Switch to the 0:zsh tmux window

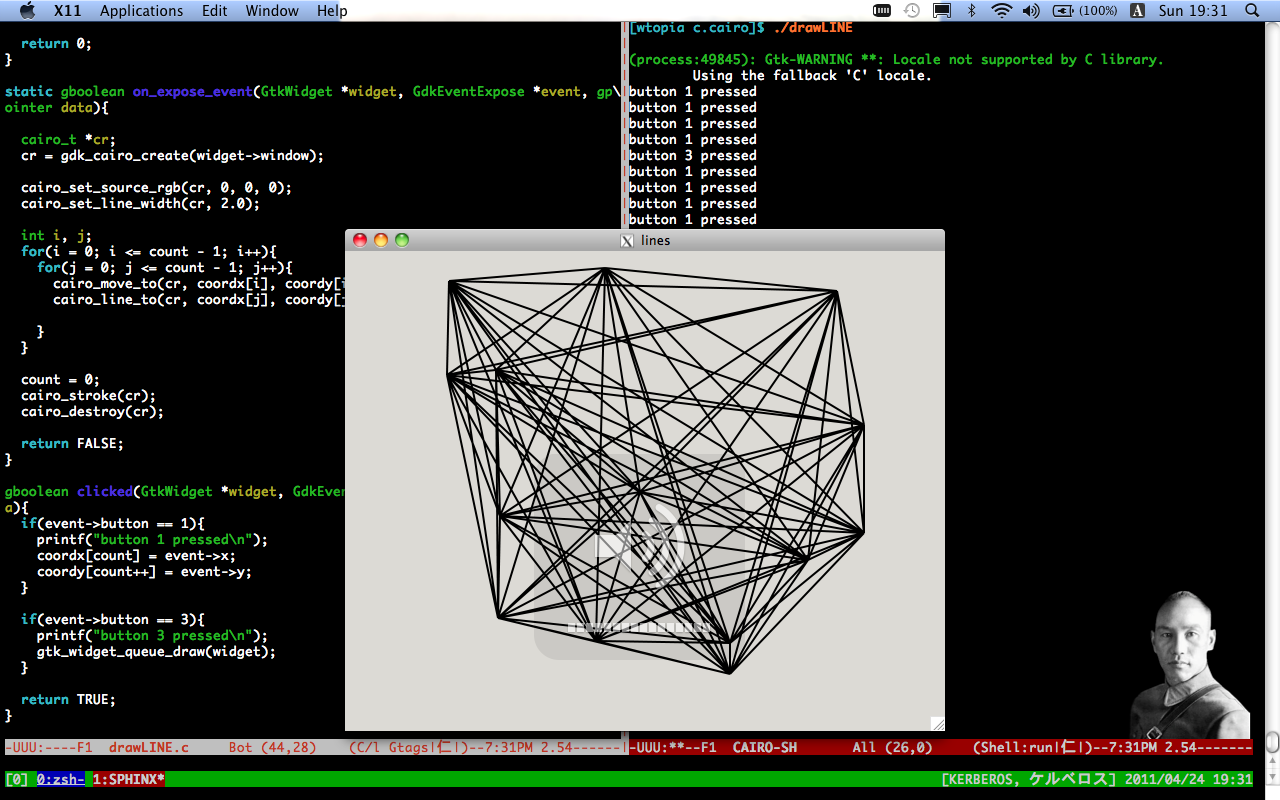pos(61,779)
